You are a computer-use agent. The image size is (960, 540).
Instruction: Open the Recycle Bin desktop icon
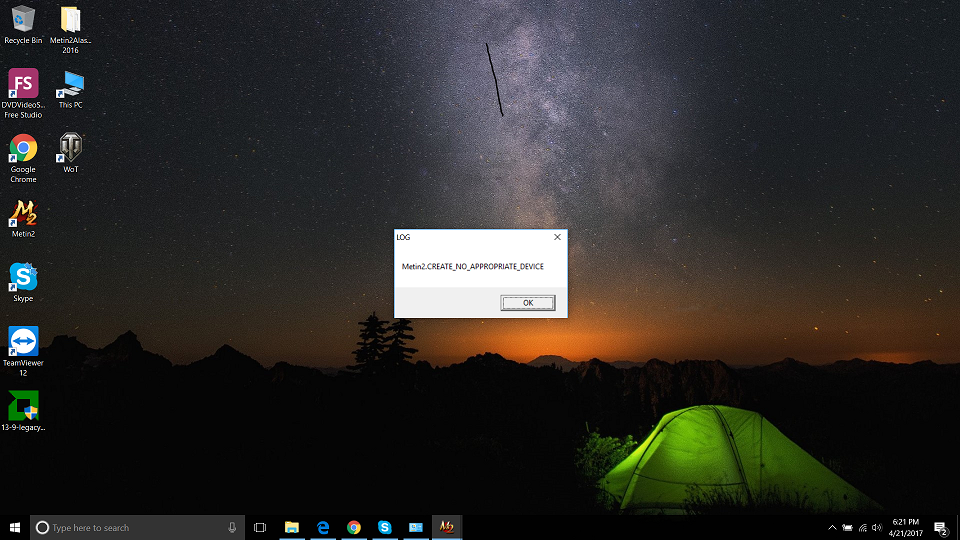point(23,22)
